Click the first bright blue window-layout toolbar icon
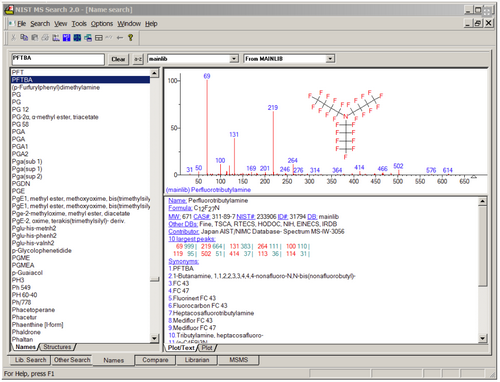The height and width of the screenshot is (382, 500). [x=66, y=38]
